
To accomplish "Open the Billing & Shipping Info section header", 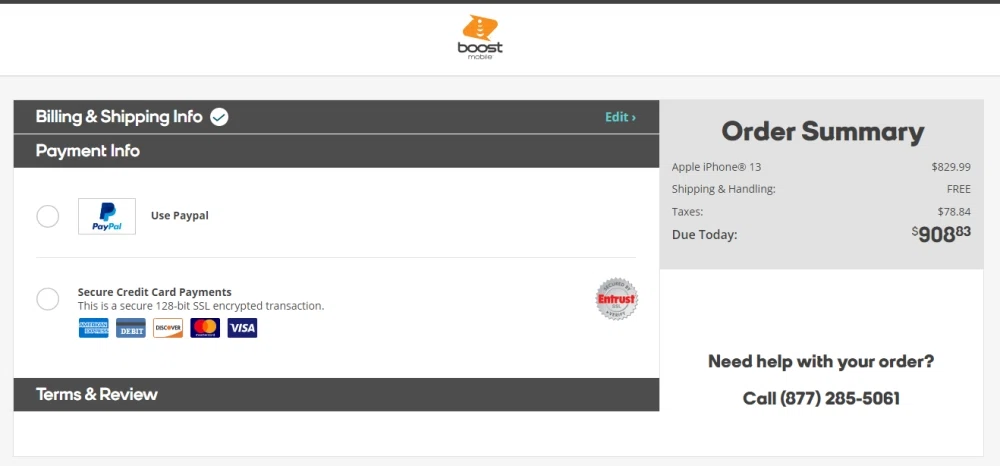I will coord(336,117).
